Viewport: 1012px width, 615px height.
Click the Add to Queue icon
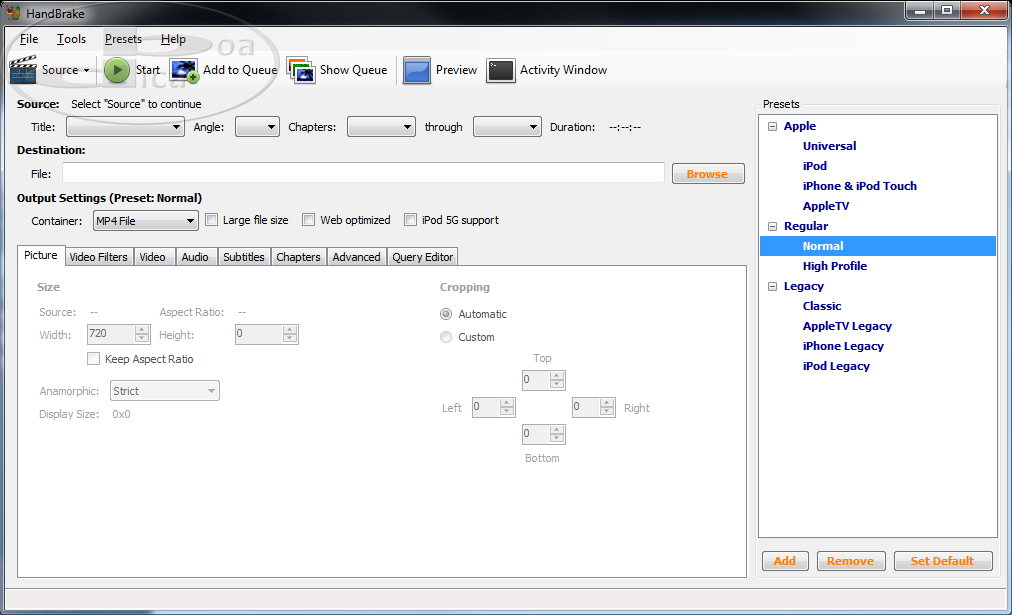(x=184, y=70)
